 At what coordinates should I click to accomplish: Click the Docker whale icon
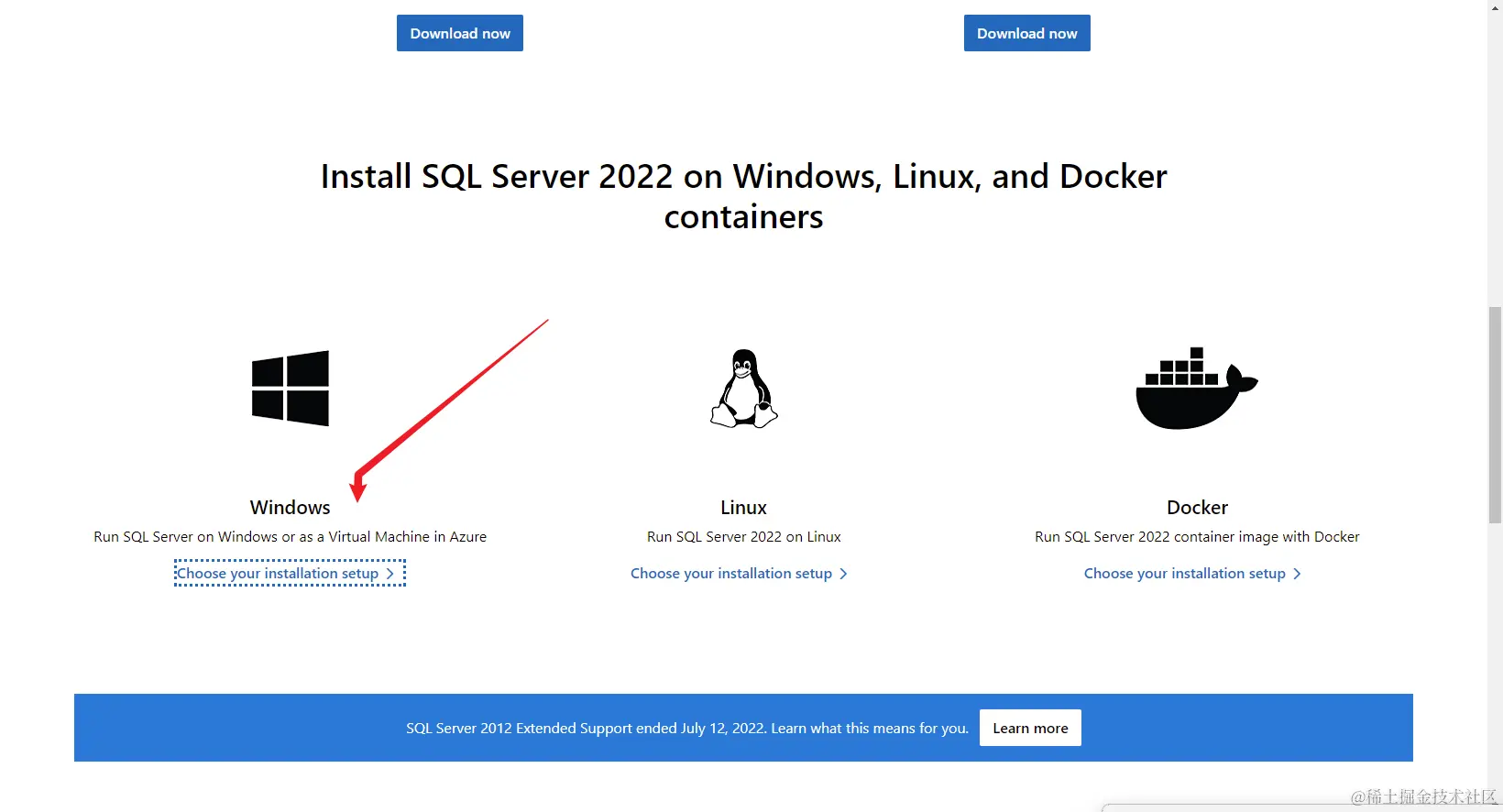point(1197,388)
